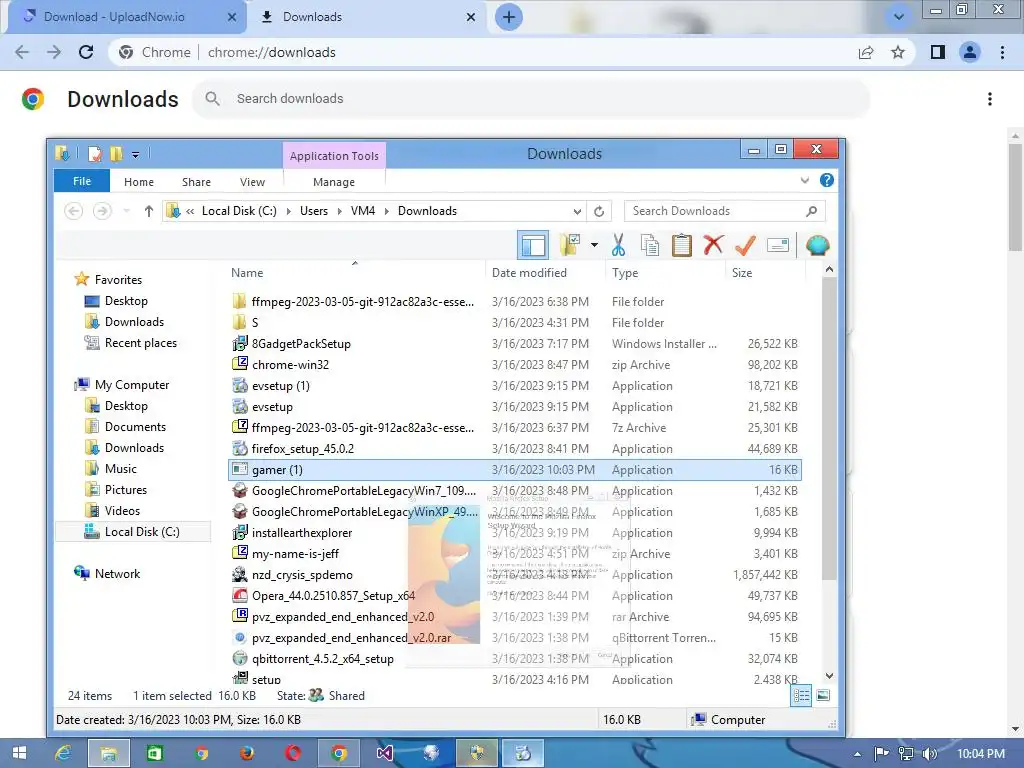Click the orange checkmark Properties icon

point(745,245)
